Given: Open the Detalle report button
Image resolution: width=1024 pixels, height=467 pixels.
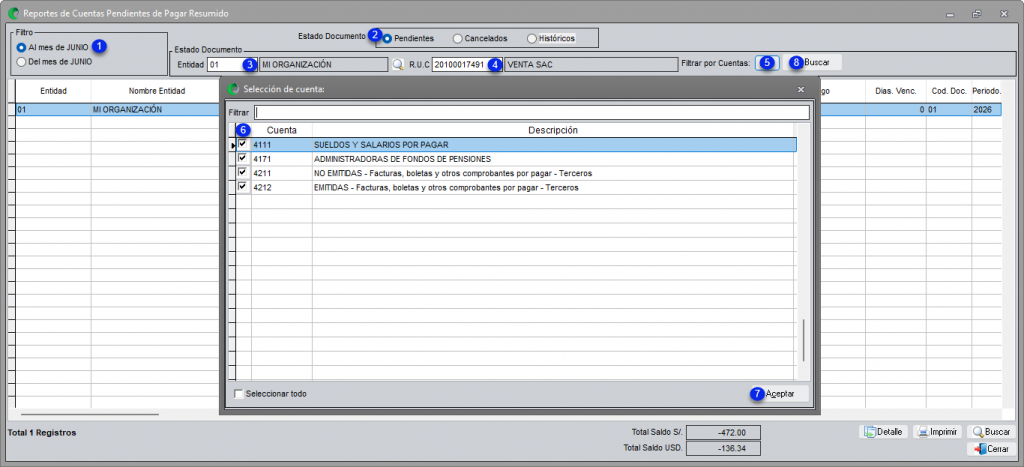Looking at the screenshot, I should tap(884, 432).
